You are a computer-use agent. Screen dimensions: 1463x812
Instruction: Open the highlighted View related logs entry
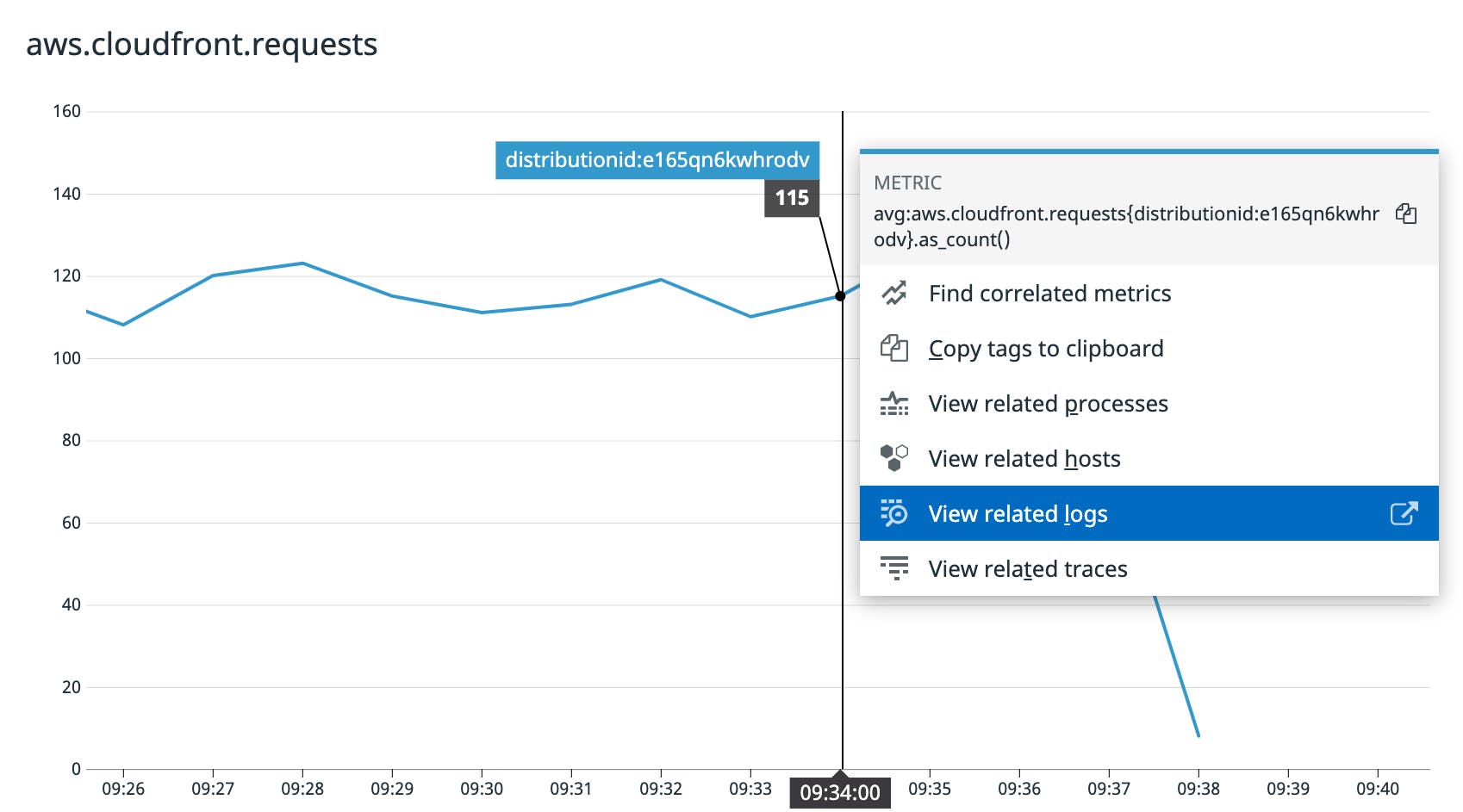(1018, 512)
